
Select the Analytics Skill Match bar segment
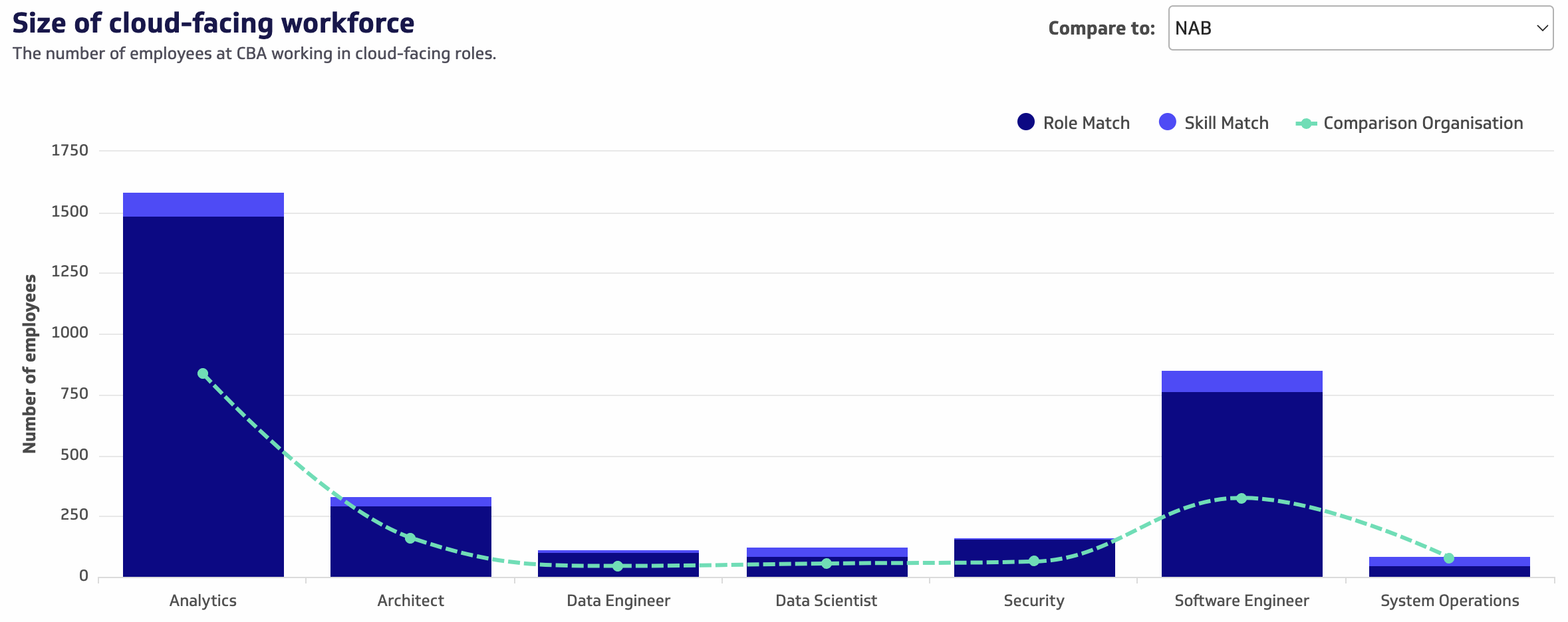click(x=203, y=205)
